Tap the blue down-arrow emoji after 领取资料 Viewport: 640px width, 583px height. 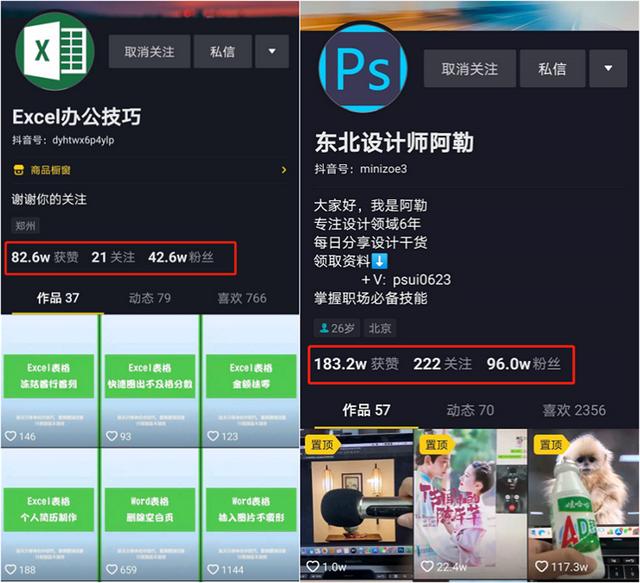tap(380, 261)
